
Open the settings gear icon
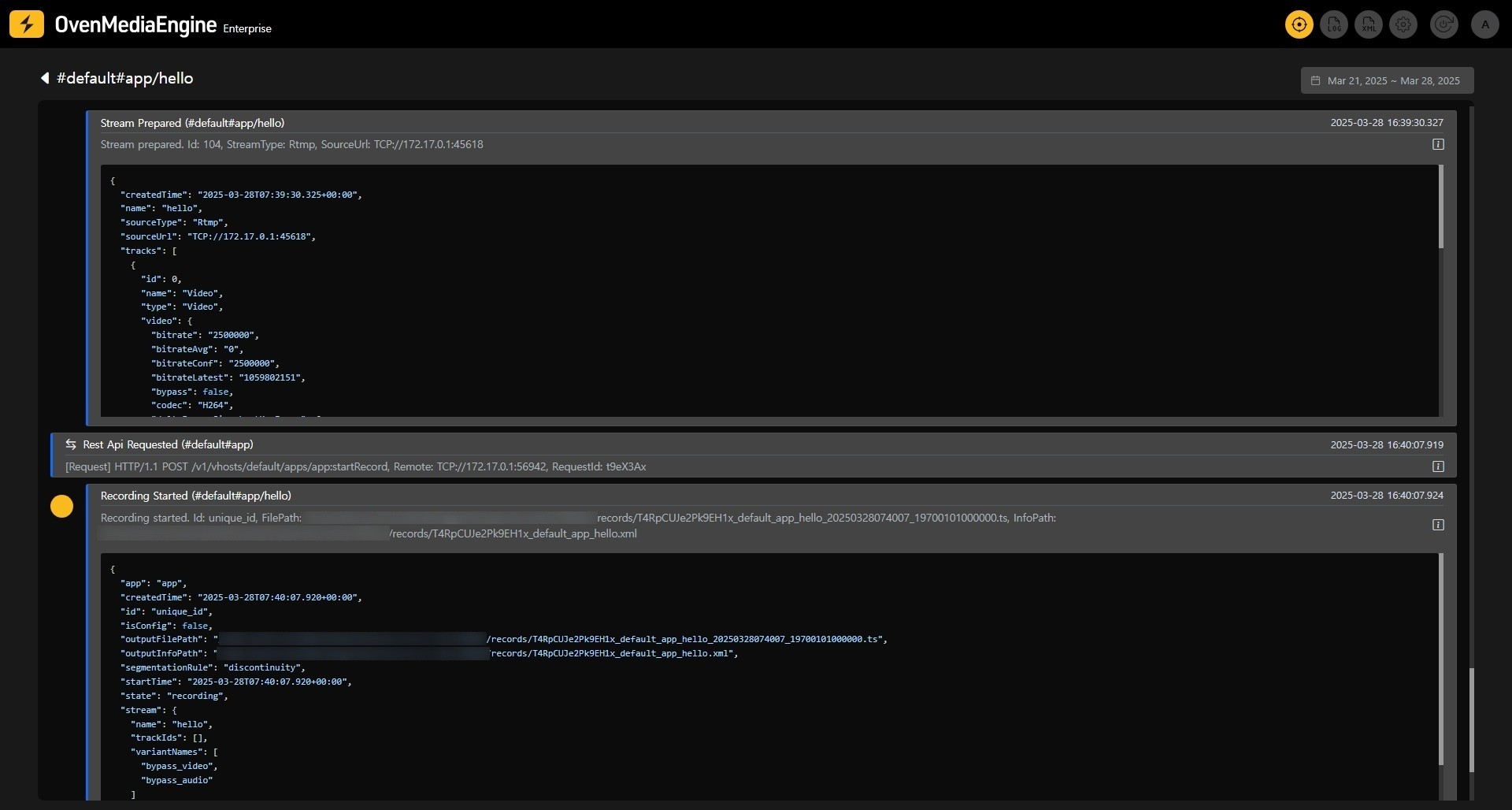(x=1403, y=24)
